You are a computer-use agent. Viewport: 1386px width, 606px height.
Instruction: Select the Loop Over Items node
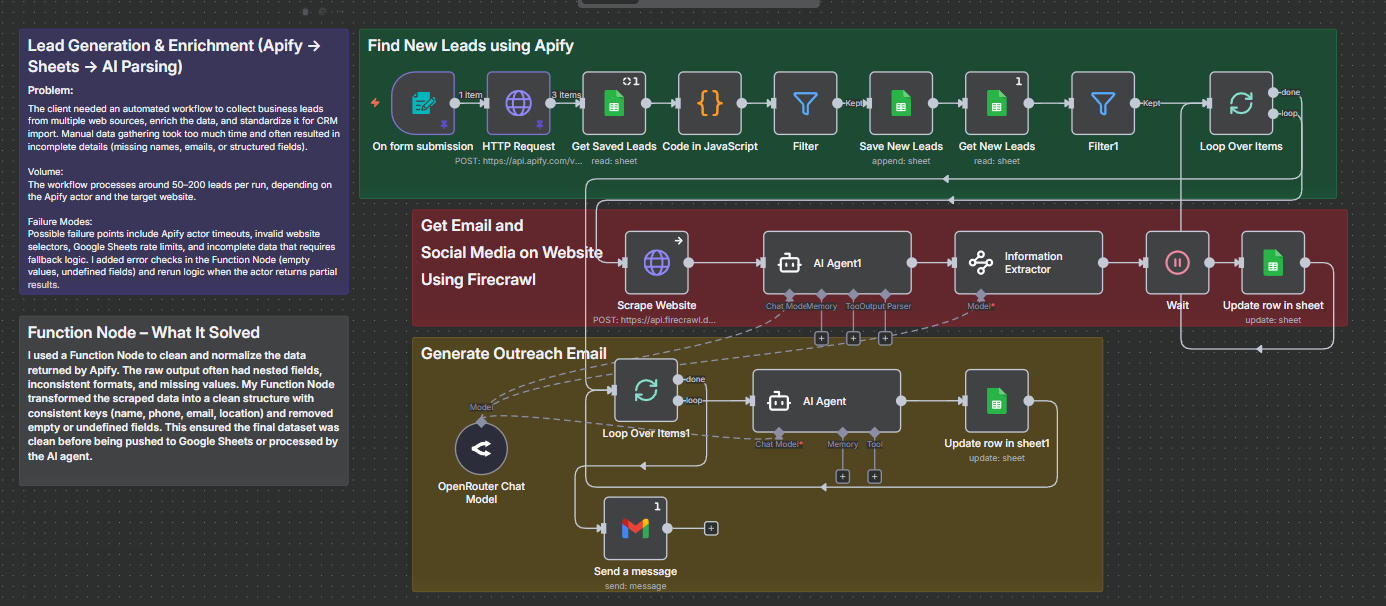click(1241, 103)
